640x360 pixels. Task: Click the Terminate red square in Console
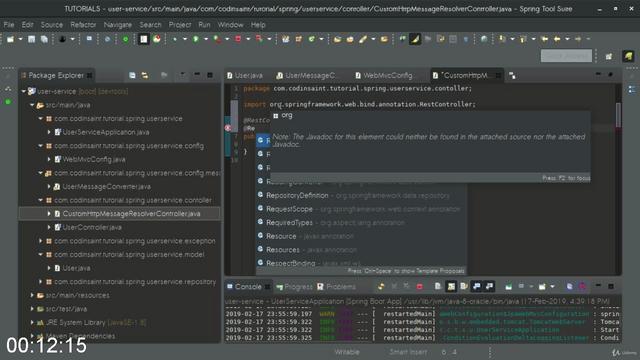tap(420, 287)
